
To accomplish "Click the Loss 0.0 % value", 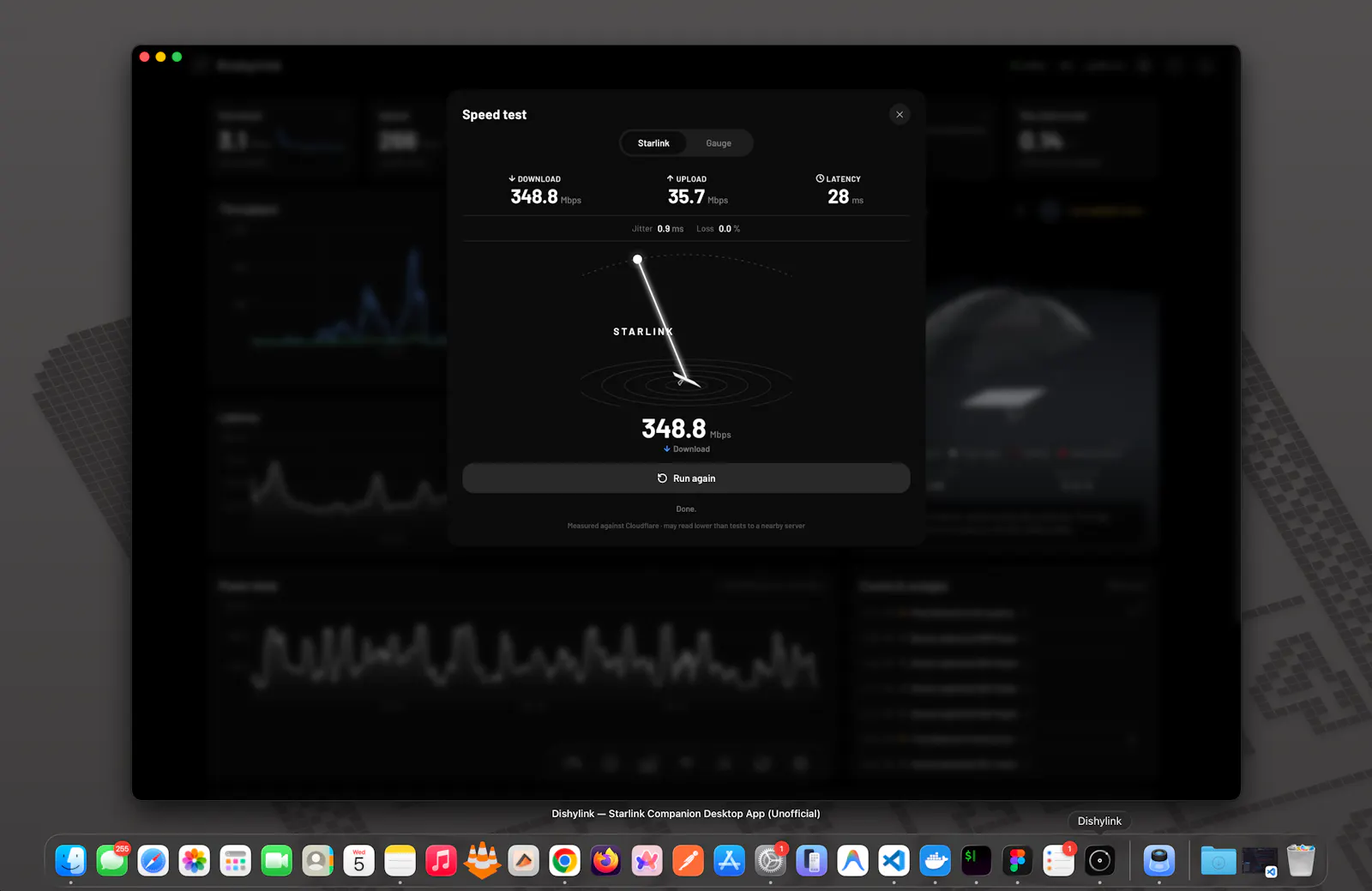I will click(718, 229).
